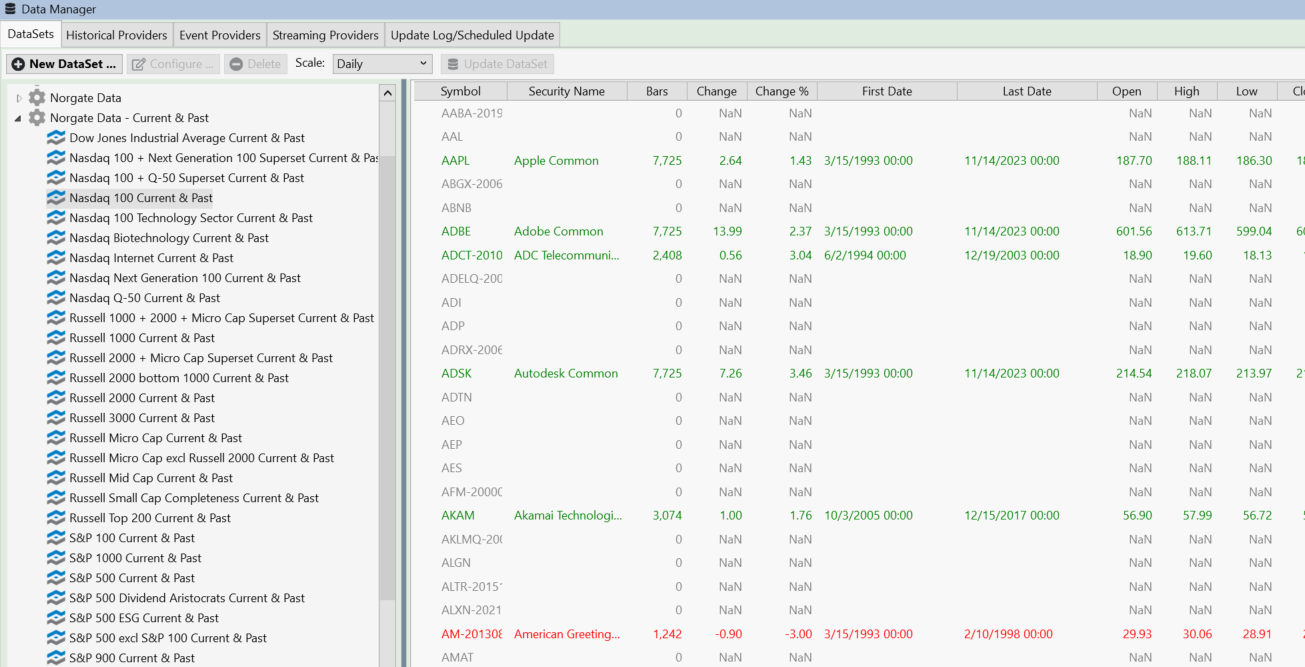Screen dimensions: 1305x667
Task: Click the S&P 500 ESG dataset icon
Action: point(56,618)
